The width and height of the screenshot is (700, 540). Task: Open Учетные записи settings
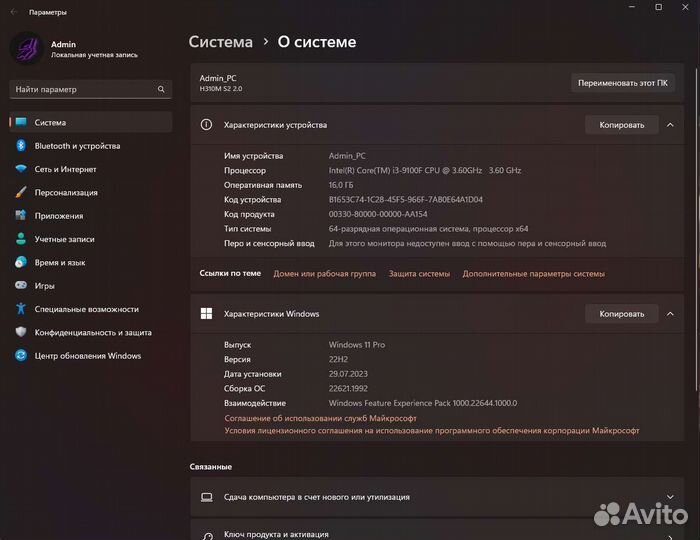(91, 239)
